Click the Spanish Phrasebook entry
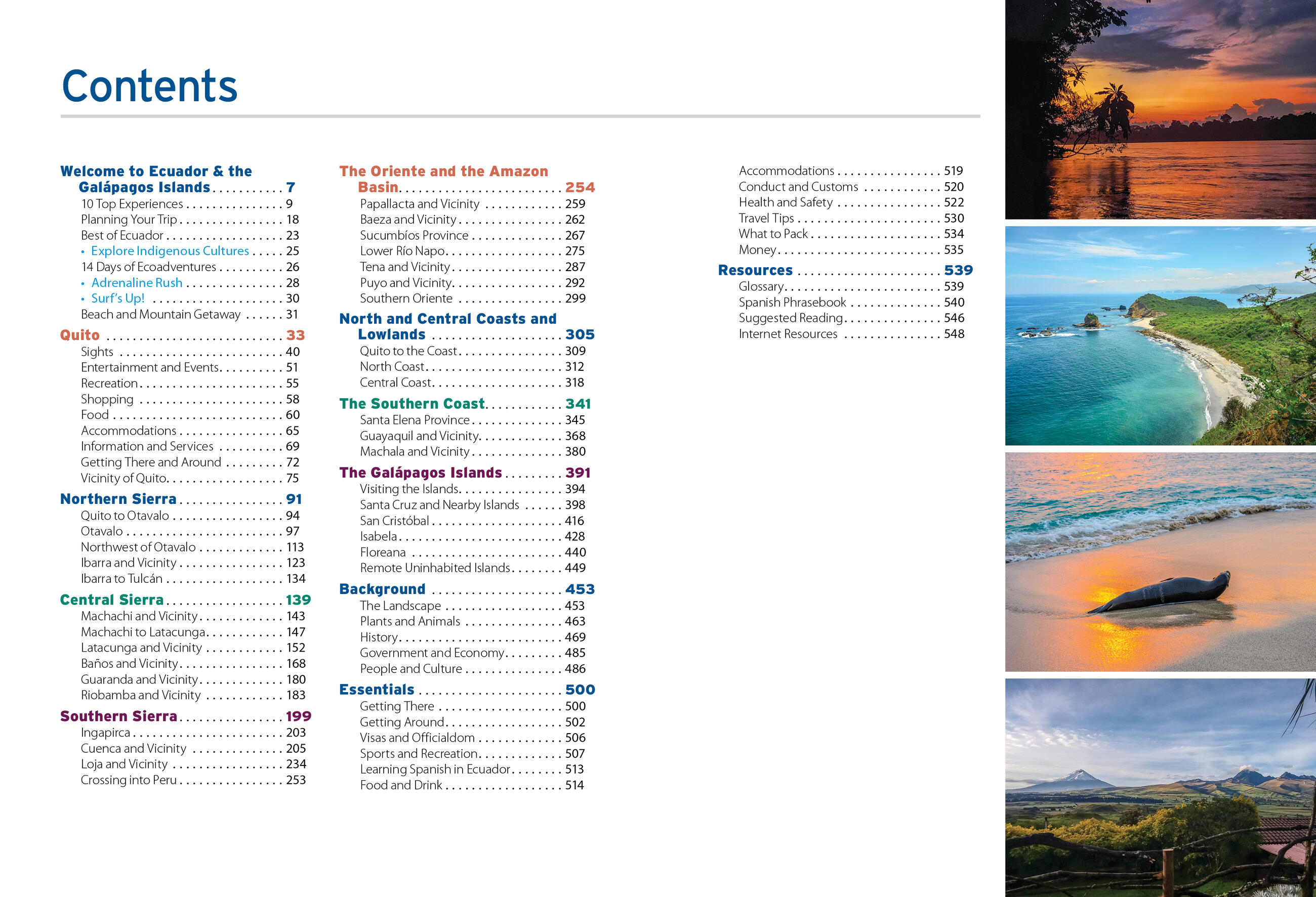Viewport: 1316px width, 897px height. pyautogui.click(x=792, y=302)
